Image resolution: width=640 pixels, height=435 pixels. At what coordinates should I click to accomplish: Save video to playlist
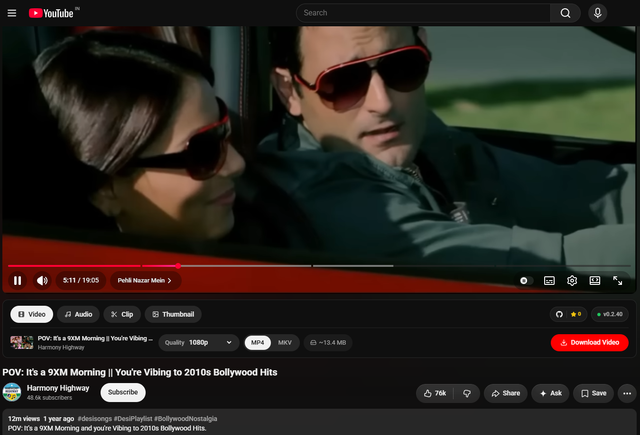(x=593, y=393)
